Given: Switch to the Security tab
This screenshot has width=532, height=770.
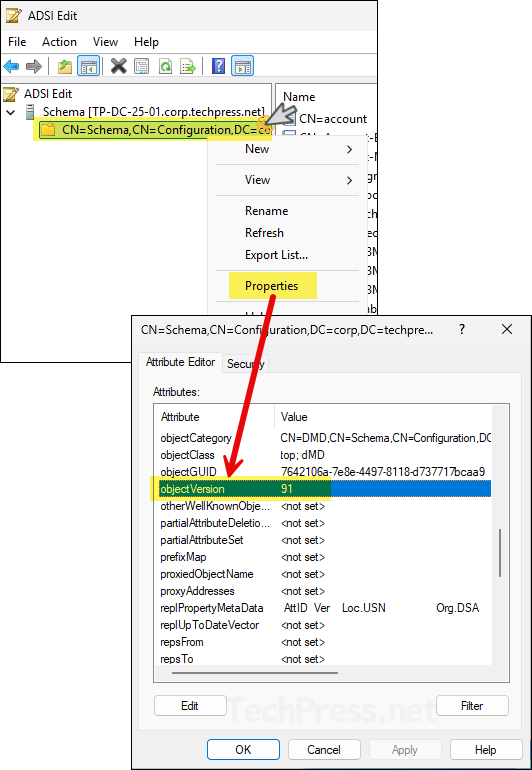Looking at the screenshot, I should [x=246, y=364].
